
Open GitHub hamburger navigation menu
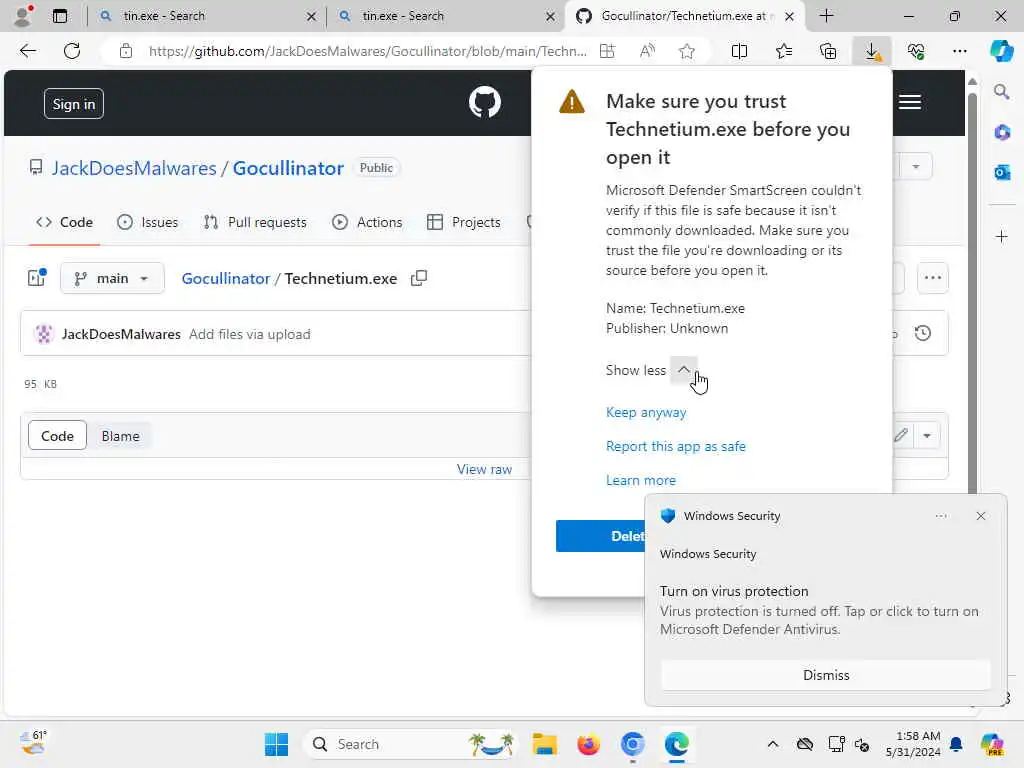[x=910, y=103]
